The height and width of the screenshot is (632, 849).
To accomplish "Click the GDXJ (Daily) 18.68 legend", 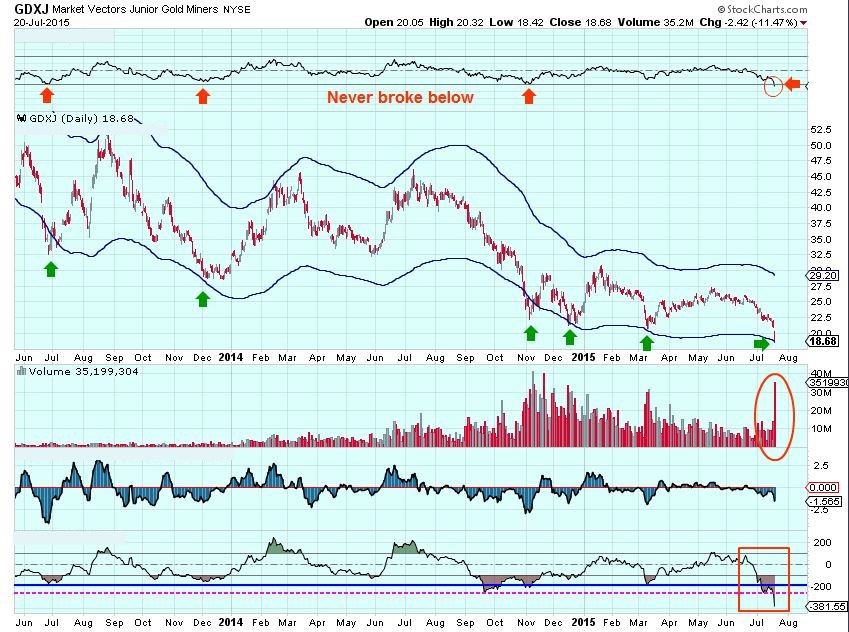I will [x=81, y=118].
